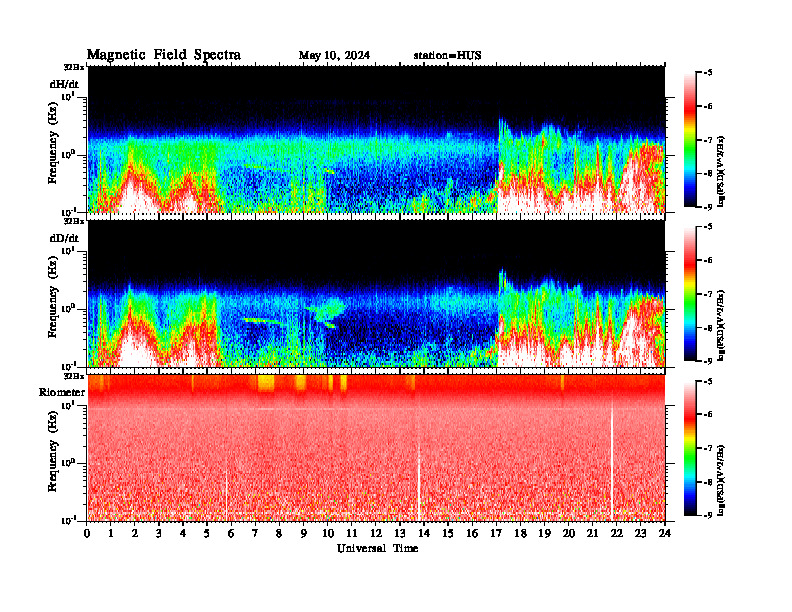Click hour 24 on the Universal Time axis
Image resolution: width=792 pixels, height=612 pixels.
click(665, 533)
